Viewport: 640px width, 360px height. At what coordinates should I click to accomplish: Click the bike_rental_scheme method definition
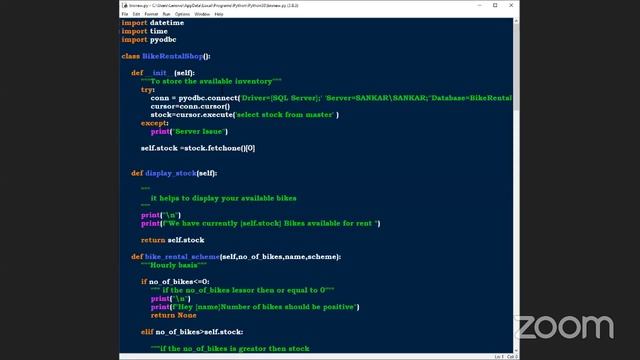[236, 257]
